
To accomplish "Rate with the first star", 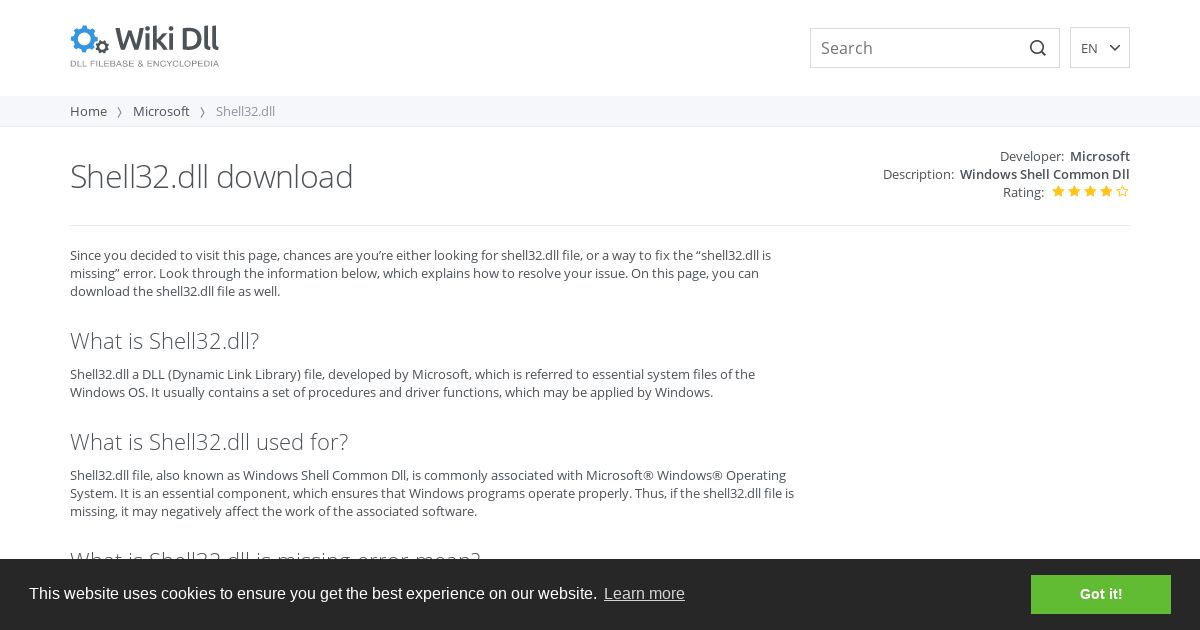I will tap(1058, 191).
